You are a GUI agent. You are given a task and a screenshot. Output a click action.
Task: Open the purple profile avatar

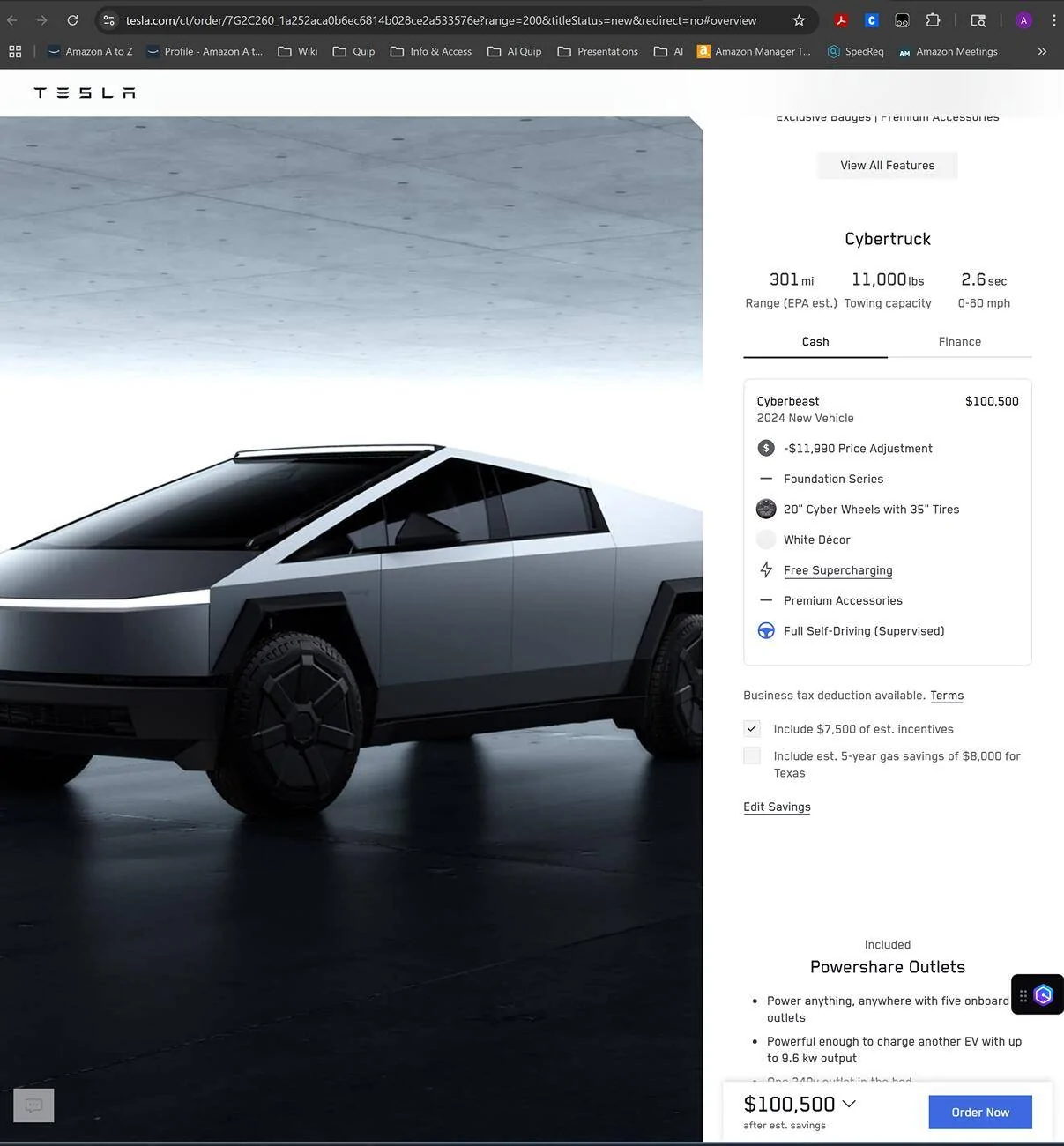1023,19
